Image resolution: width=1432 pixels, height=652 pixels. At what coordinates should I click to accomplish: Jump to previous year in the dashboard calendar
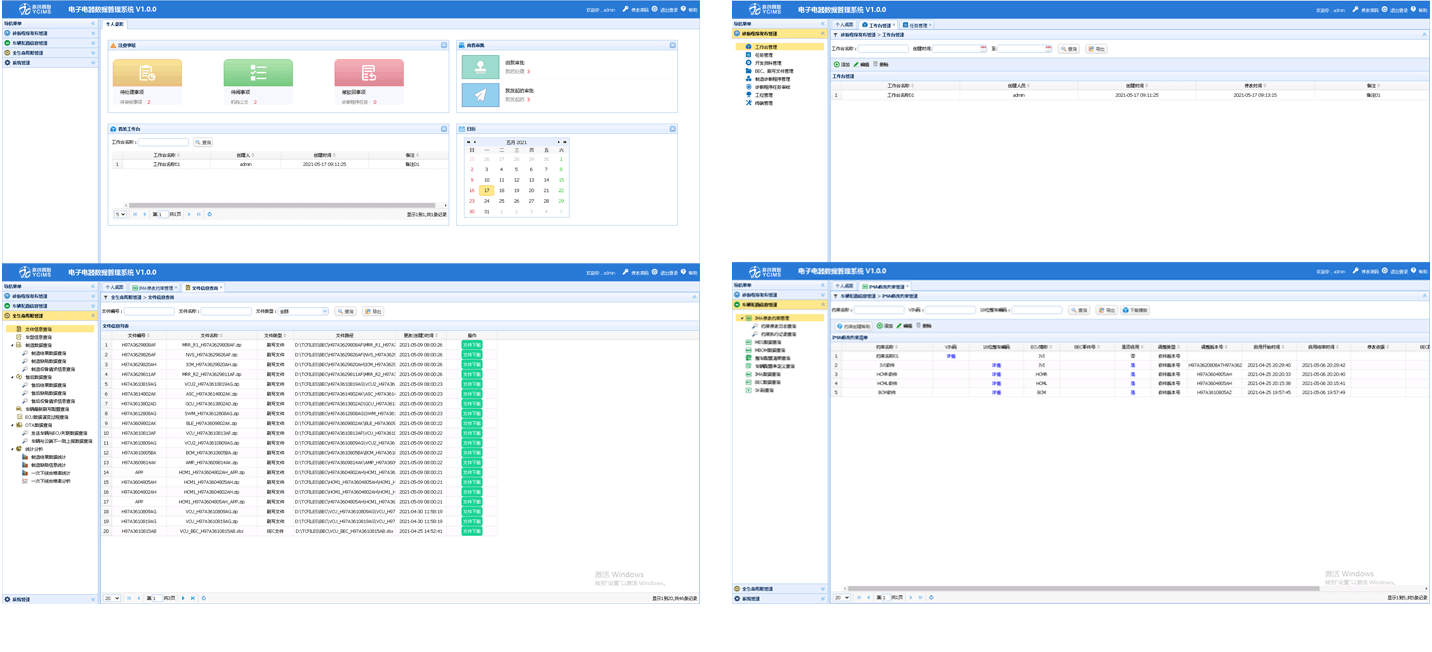[x=470, y=142]
